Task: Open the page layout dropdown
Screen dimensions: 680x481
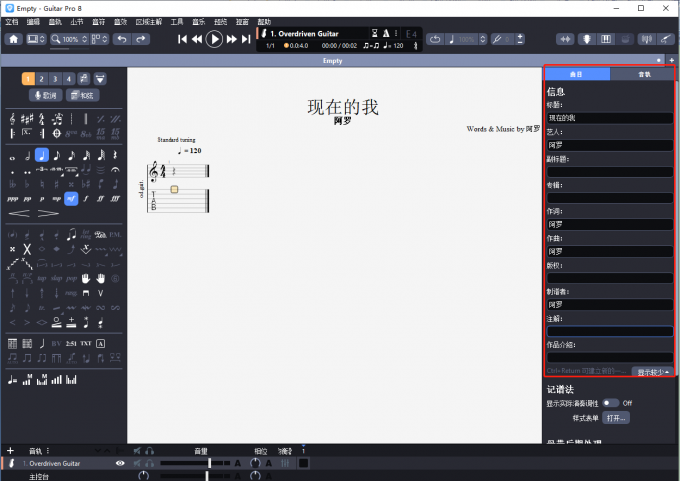Action: (99, 39)
